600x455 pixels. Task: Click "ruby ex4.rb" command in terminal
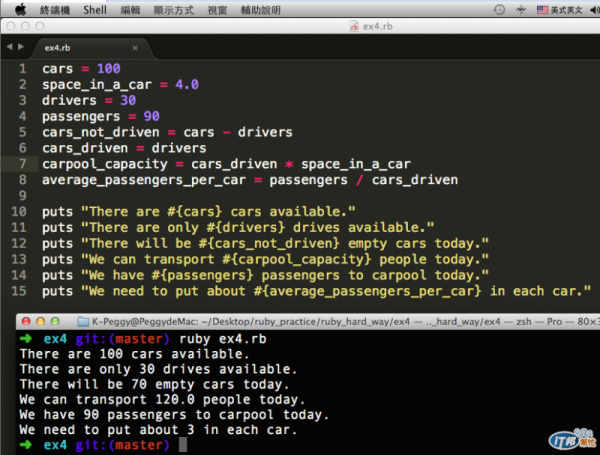coord(223,339)
